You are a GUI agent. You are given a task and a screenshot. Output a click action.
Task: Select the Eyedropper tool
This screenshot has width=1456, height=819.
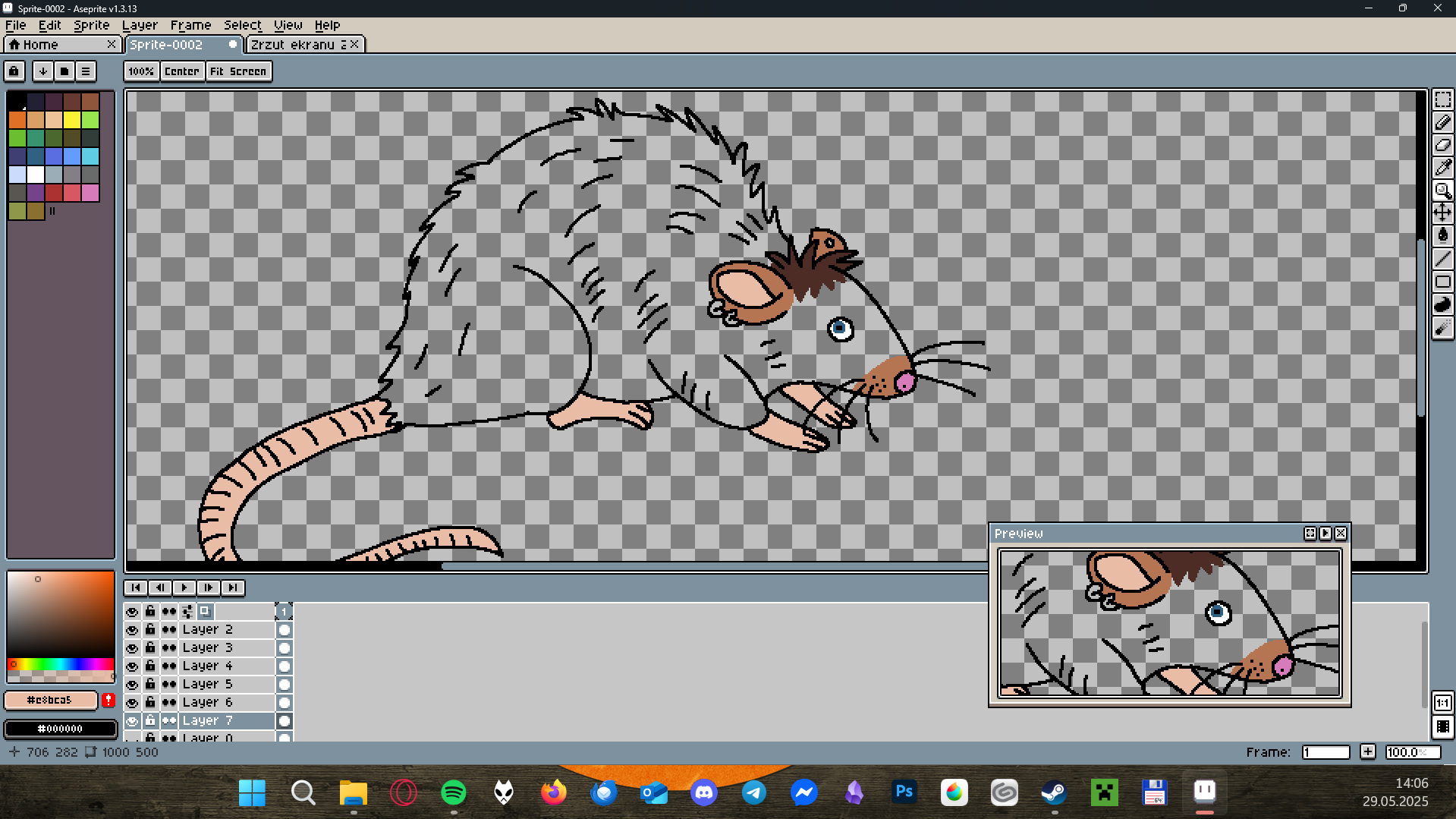tap(1442, 168)
